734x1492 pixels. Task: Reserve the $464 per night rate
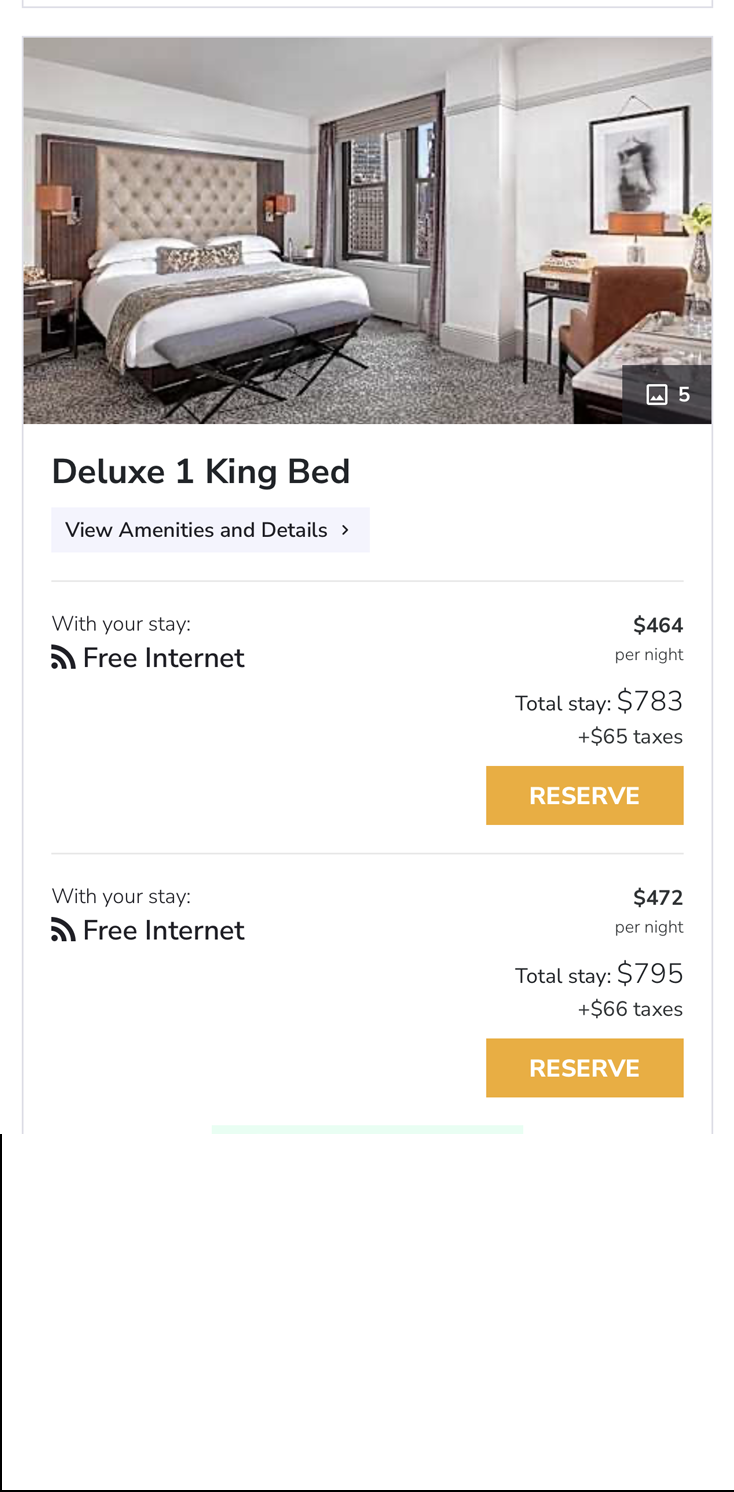pos(584,796)
